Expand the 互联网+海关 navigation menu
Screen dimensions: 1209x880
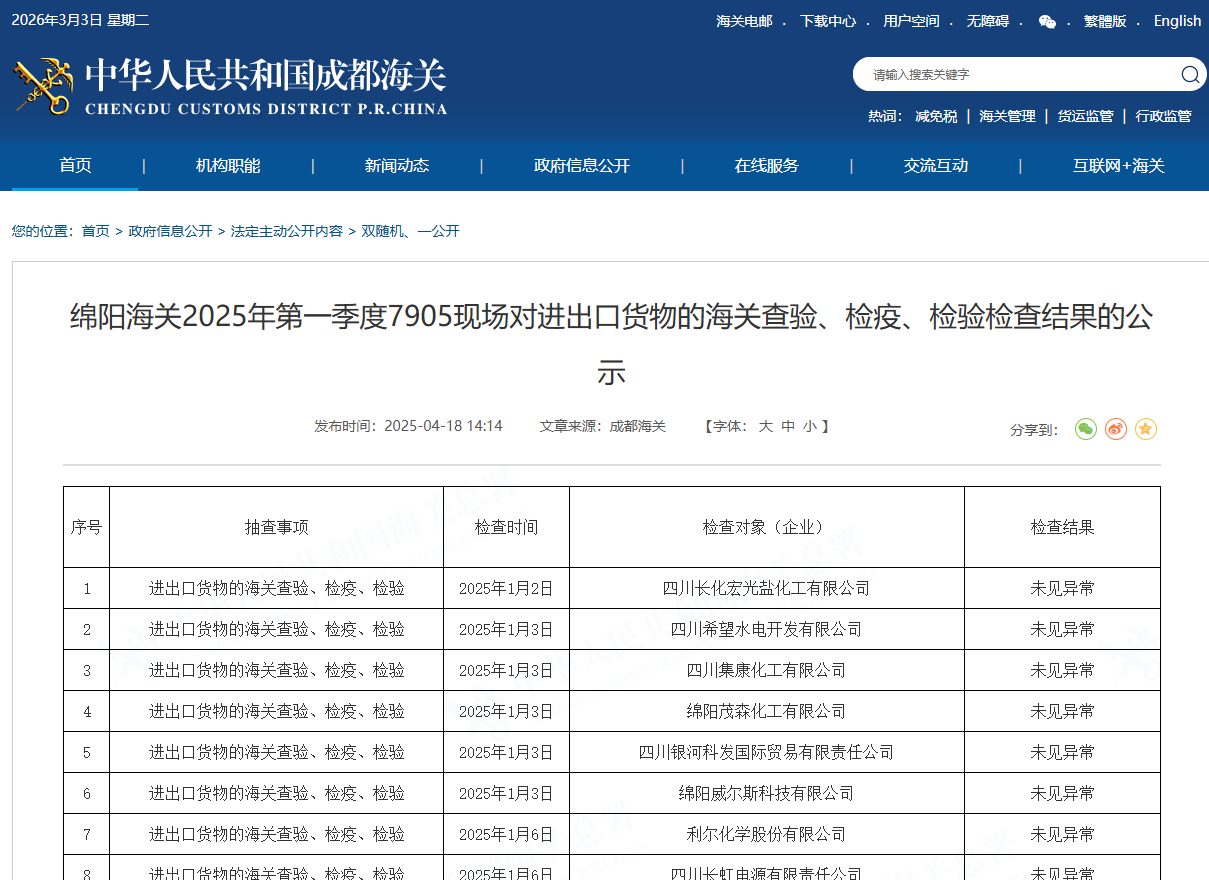click(x=1119, y=166)
